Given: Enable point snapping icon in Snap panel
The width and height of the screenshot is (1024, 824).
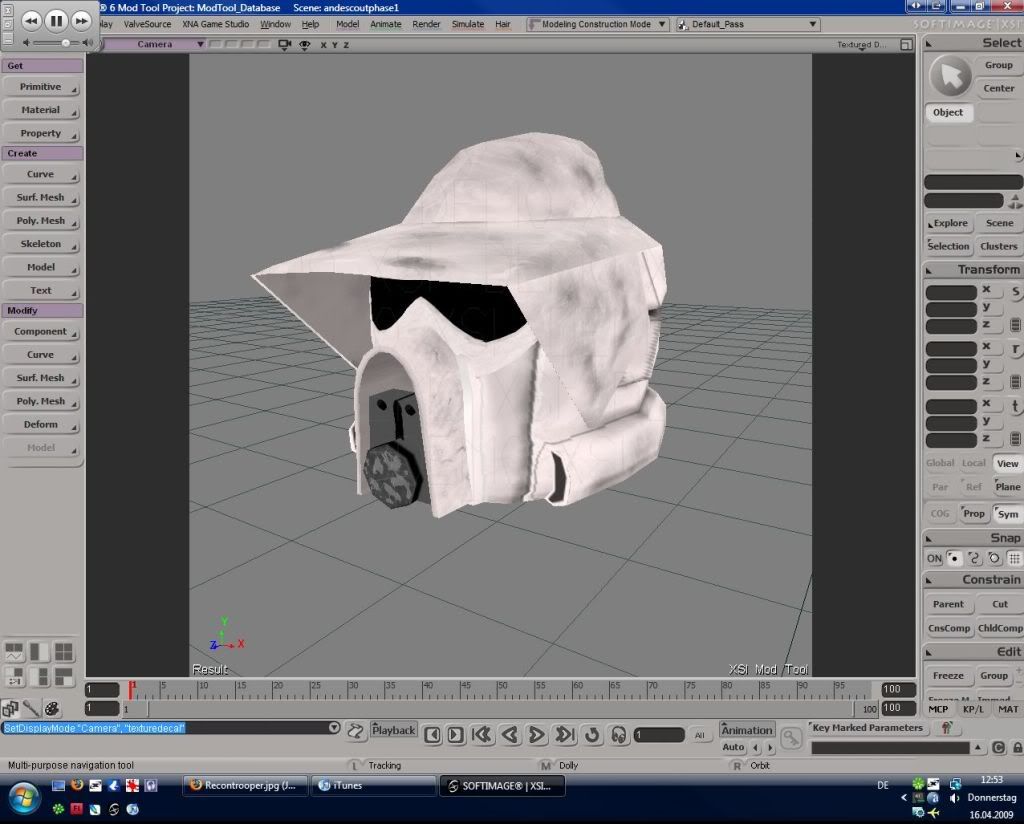Looking at the screenshot, I should click(954, 558).
